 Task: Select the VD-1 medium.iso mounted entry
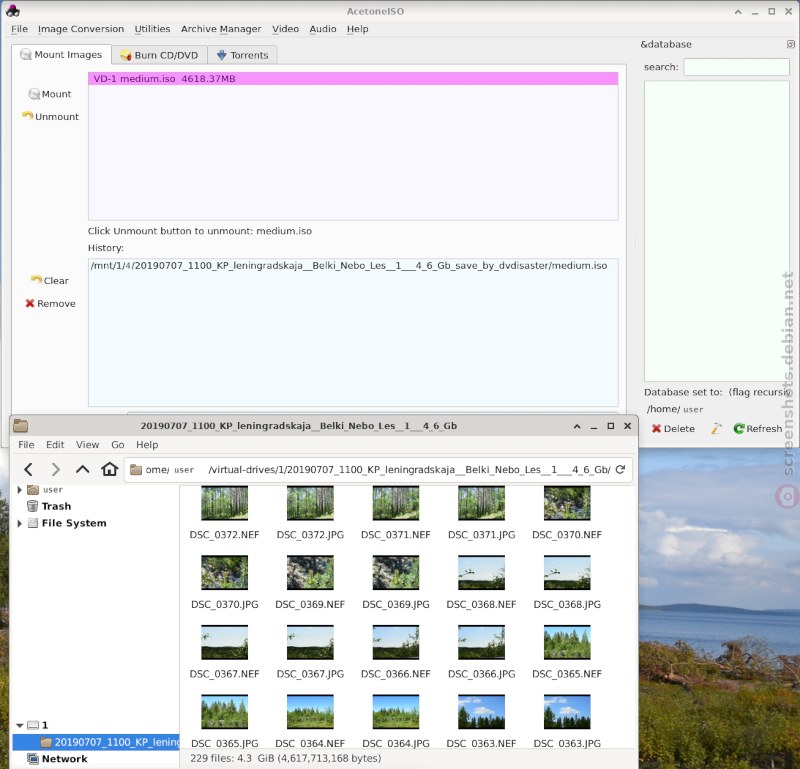pos(353,79)
